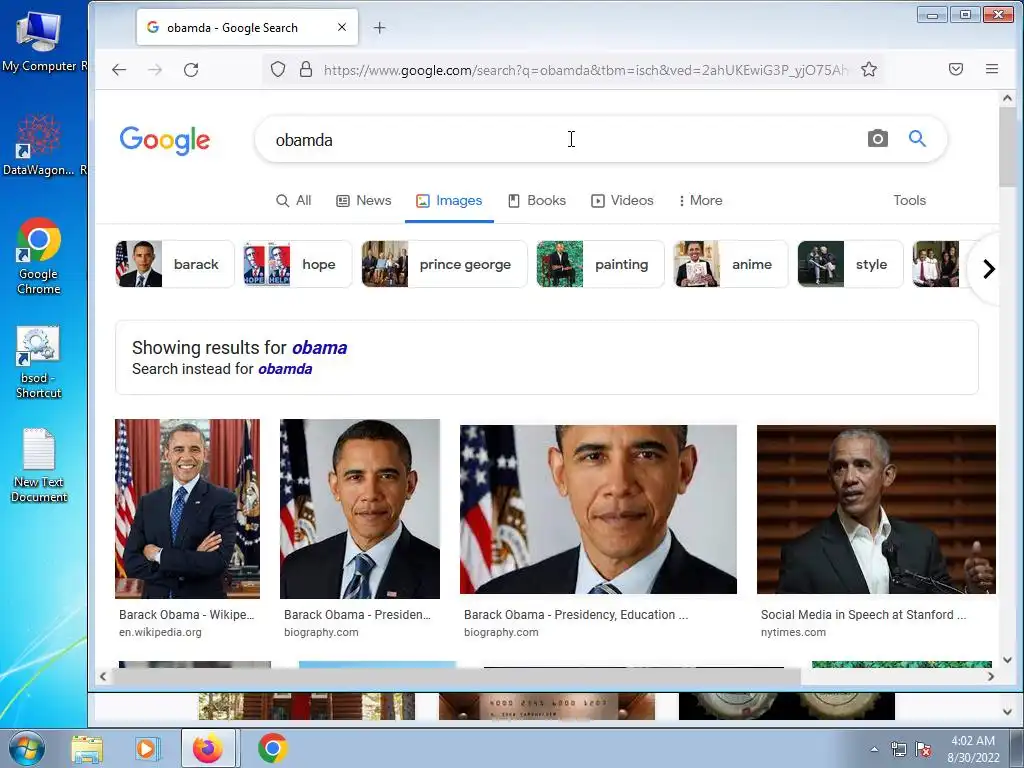Click the address bar URL
1024x768 pixels.
(585, 70)
